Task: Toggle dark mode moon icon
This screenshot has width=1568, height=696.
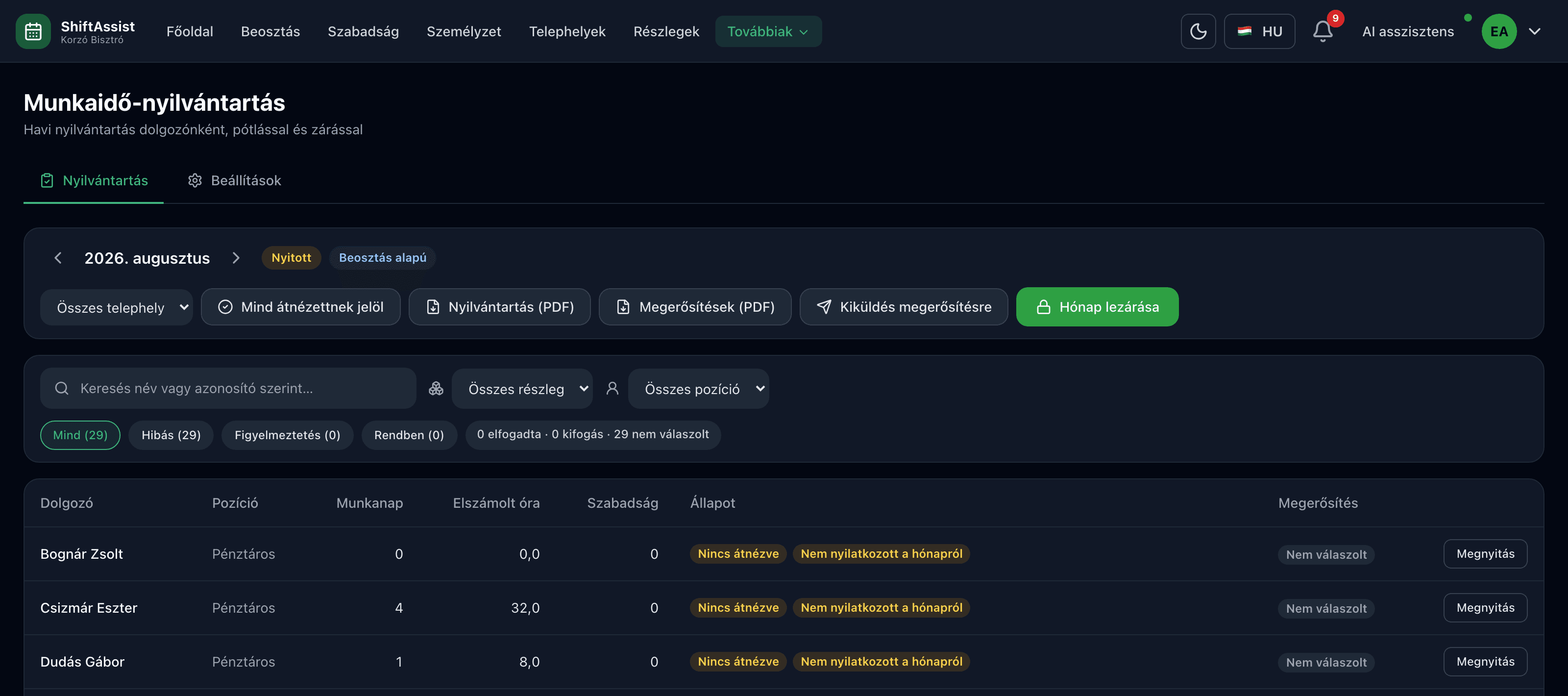Action: tap(1198, 32)
